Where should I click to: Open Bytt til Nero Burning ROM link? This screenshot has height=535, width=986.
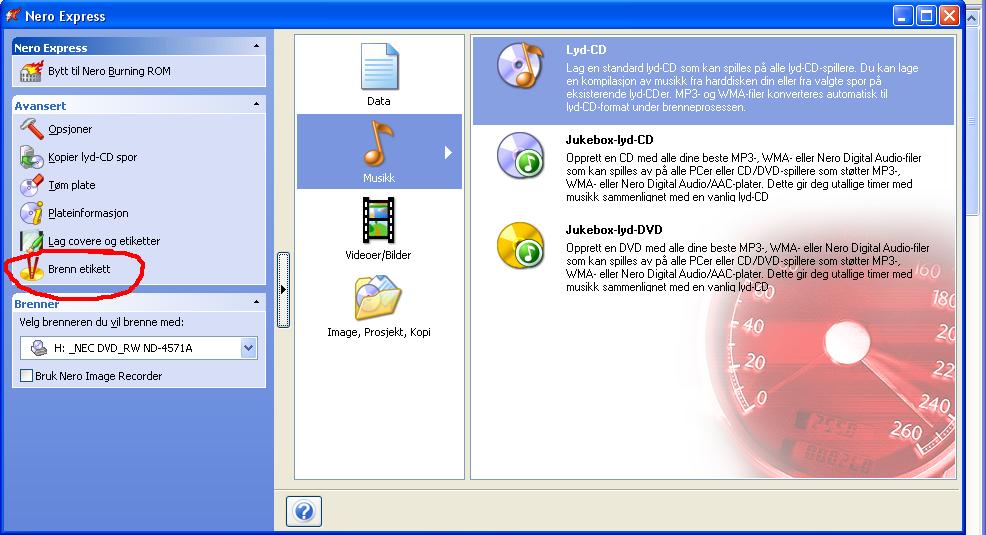[109, 71]
